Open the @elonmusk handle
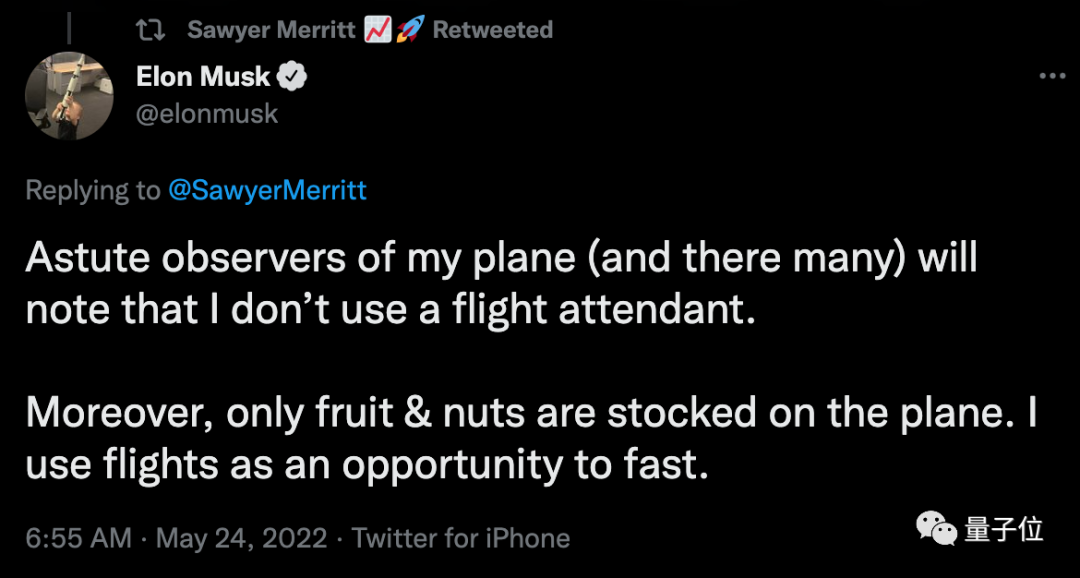Image resolution: width=1080 pixels, height=578 pixels. point(207,113)
